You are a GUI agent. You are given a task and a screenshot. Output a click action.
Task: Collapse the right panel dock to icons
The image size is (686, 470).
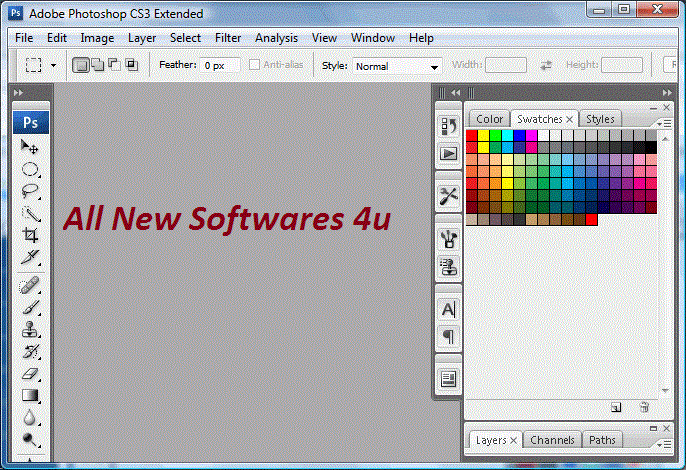(x=667, y=93)
